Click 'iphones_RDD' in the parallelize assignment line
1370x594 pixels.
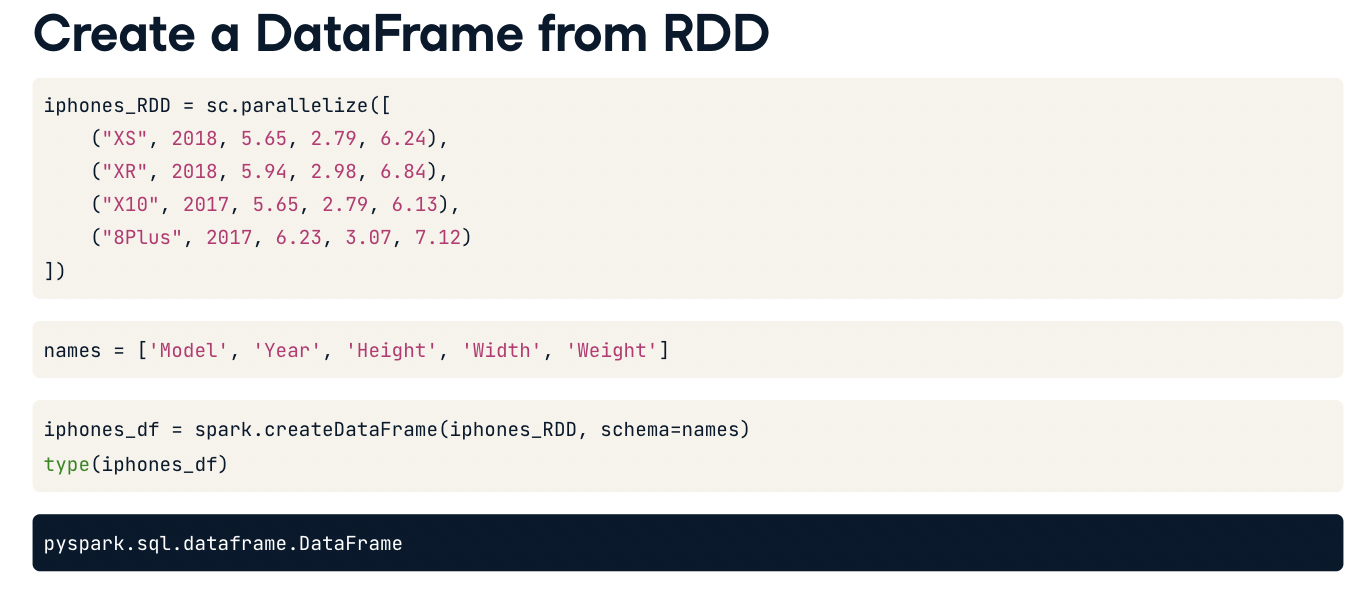[107, 105]
